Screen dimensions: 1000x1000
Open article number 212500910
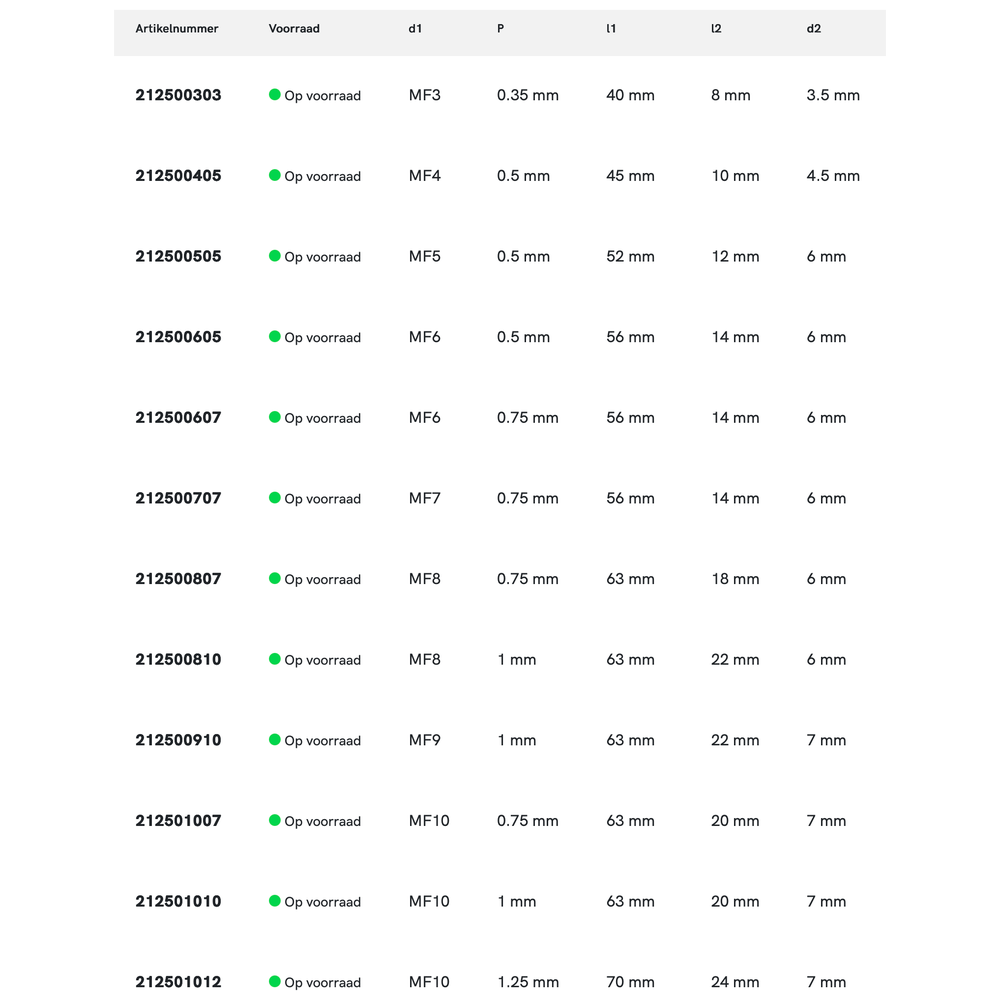click(x=178, y=740)
